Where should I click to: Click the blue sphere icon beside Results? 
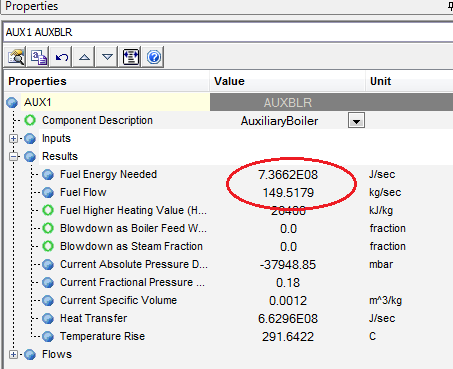coord(30,156)
